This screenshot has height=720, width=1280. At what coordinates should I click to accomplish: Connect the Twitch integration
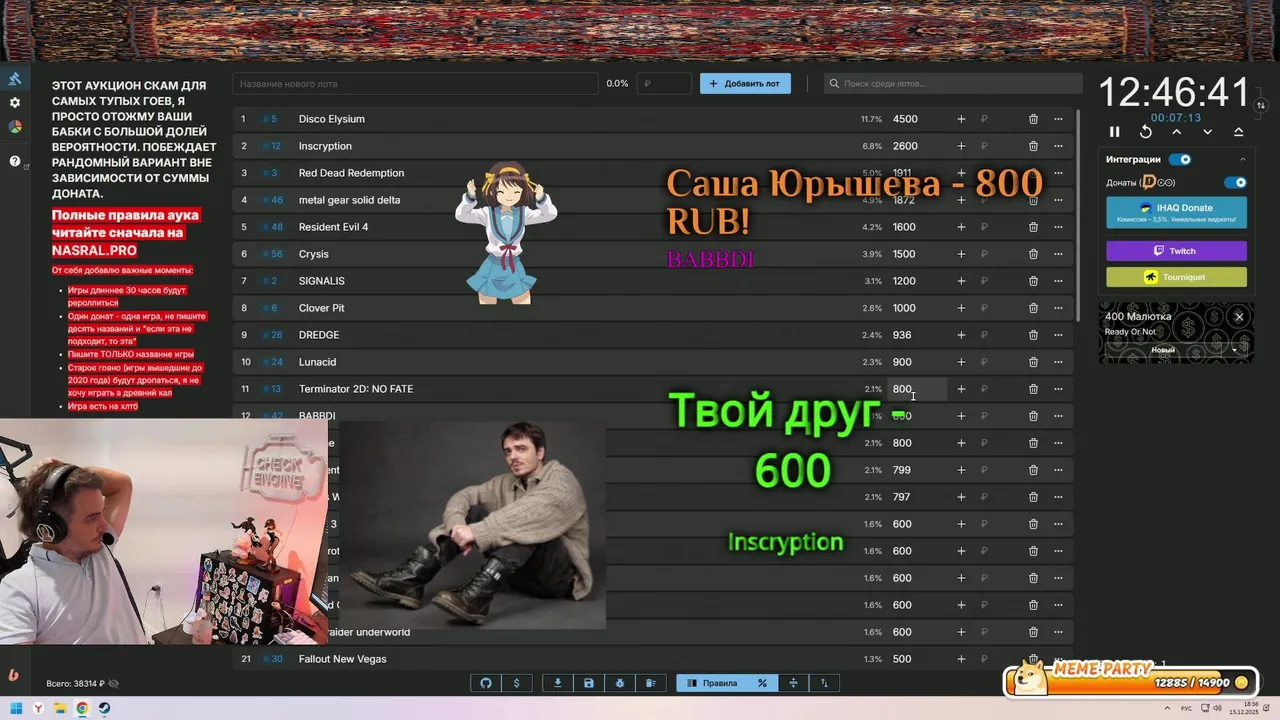pos(1176,251)
